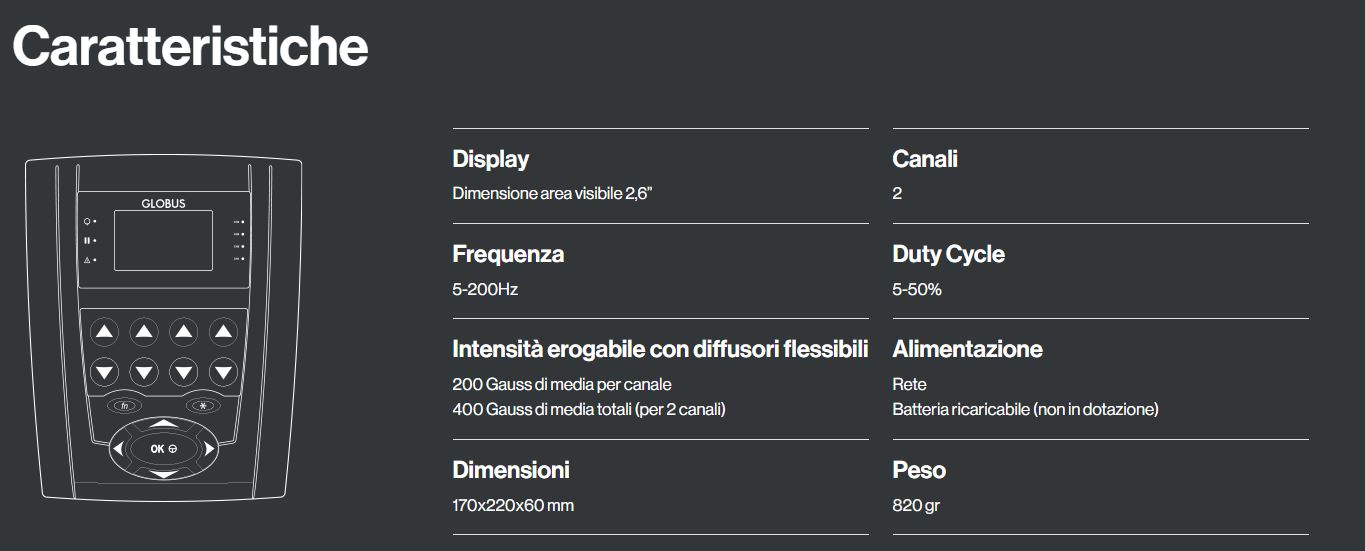The image size is (1365, 551).
Task: Click the second up arrow in the keypad row
Action: [x=144, y=331]
